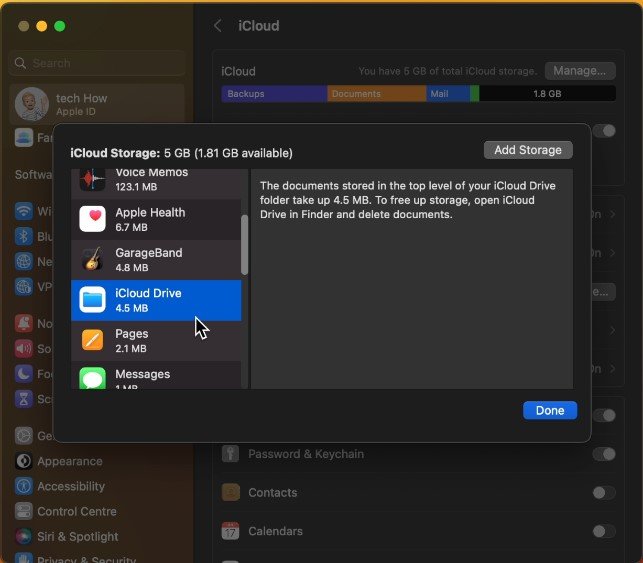Select the iCloud Drive folder icon
The image size is (643, 563).
click(93, 300)
